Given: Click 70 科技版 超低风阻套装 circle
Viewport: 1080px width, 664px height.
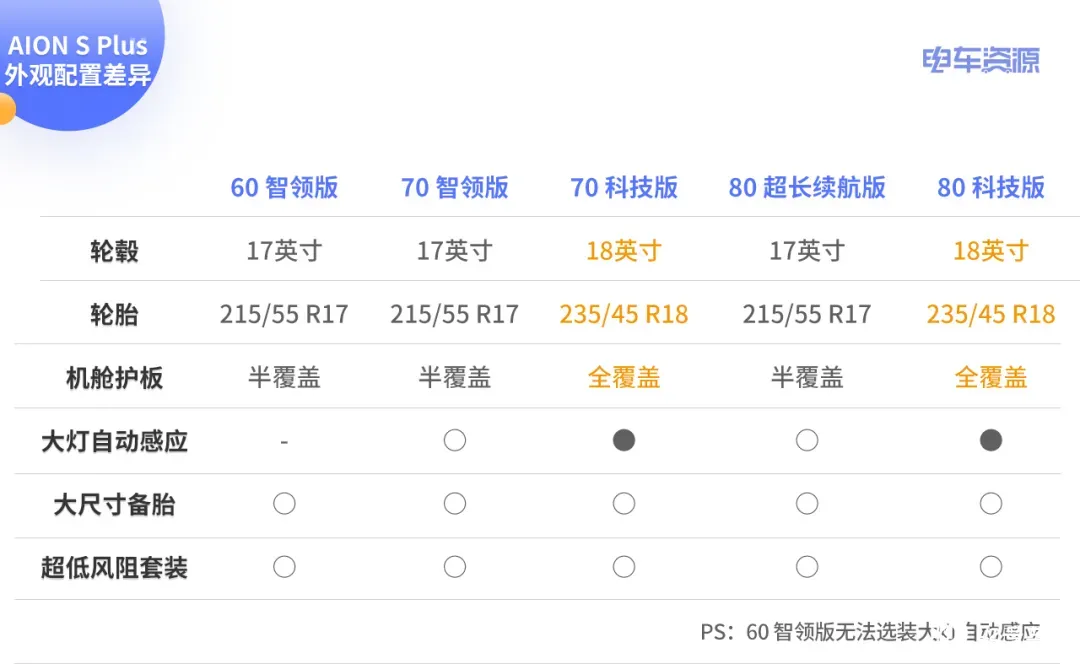Looking at the screenshot, I should [624, 567].
